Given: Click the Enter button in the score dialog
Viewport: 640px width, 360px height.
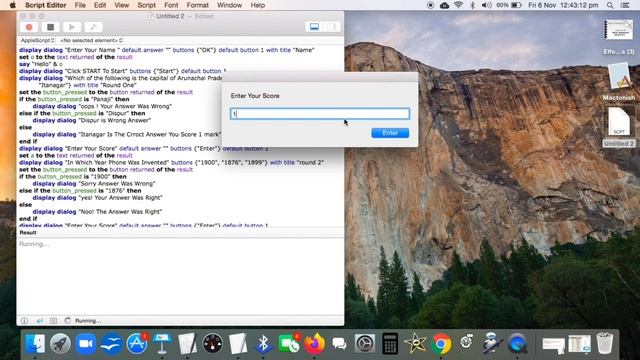Looking at the screenshot, I should [390, 133].
